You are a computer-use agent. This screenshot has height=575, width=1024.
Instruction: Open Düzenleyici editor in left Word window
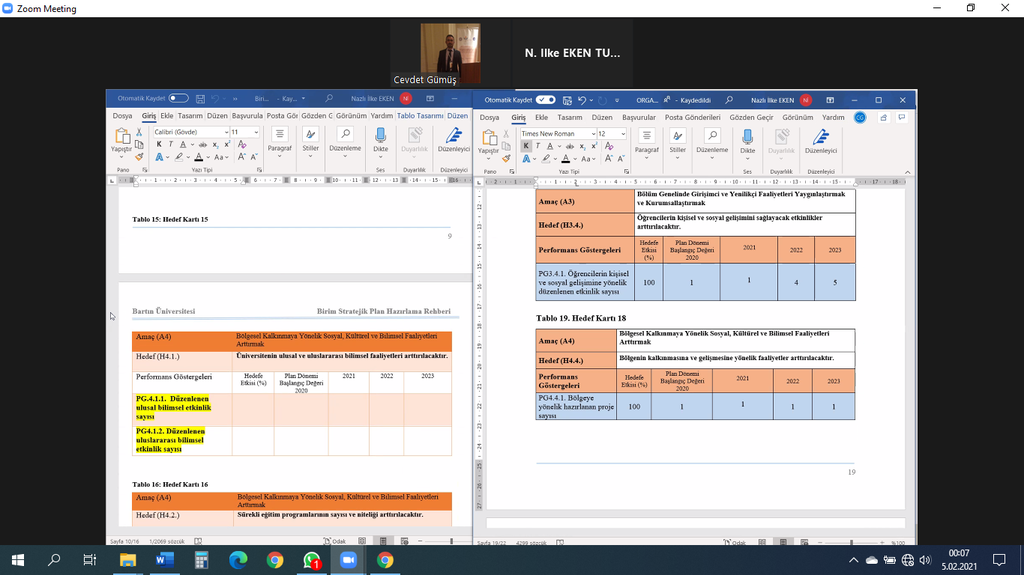[453, 140]
